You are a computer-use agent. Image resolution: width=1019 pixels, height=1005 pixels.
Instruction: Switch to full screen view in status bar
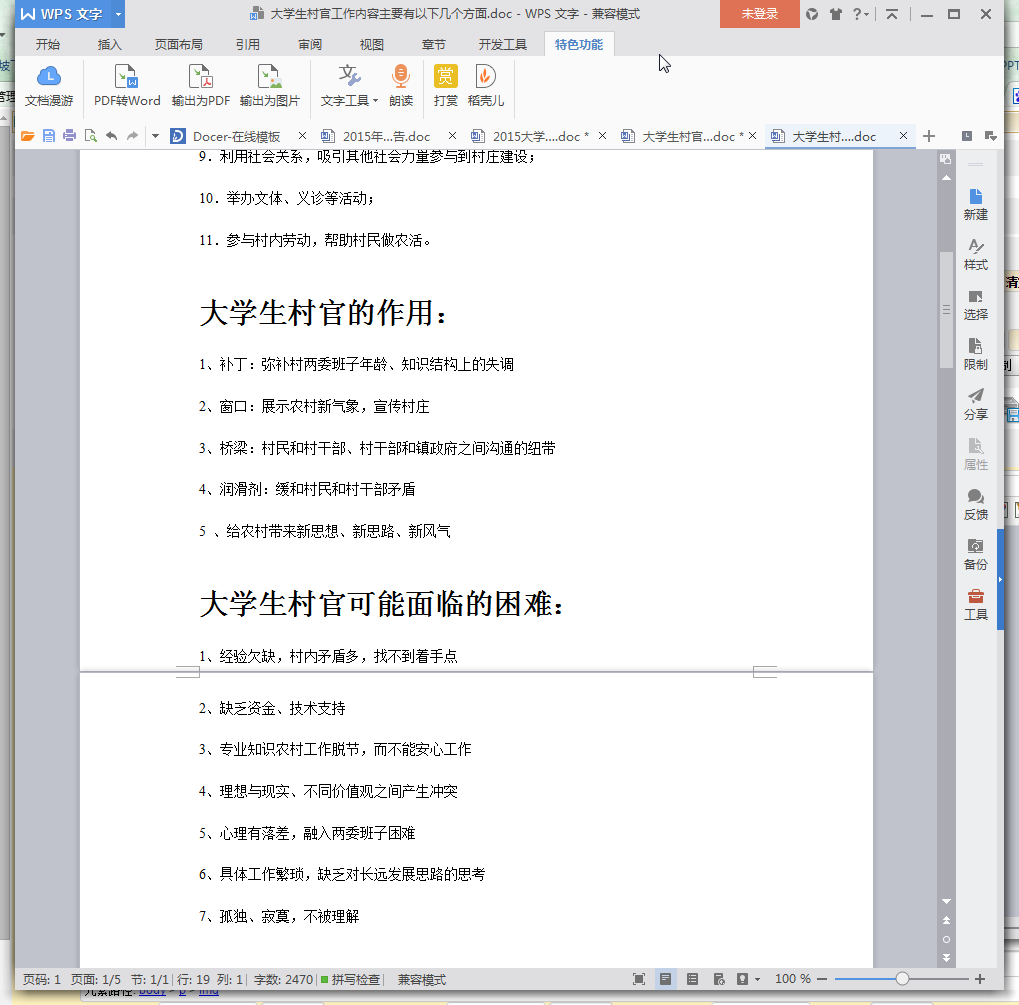click(x=639, y=979)
